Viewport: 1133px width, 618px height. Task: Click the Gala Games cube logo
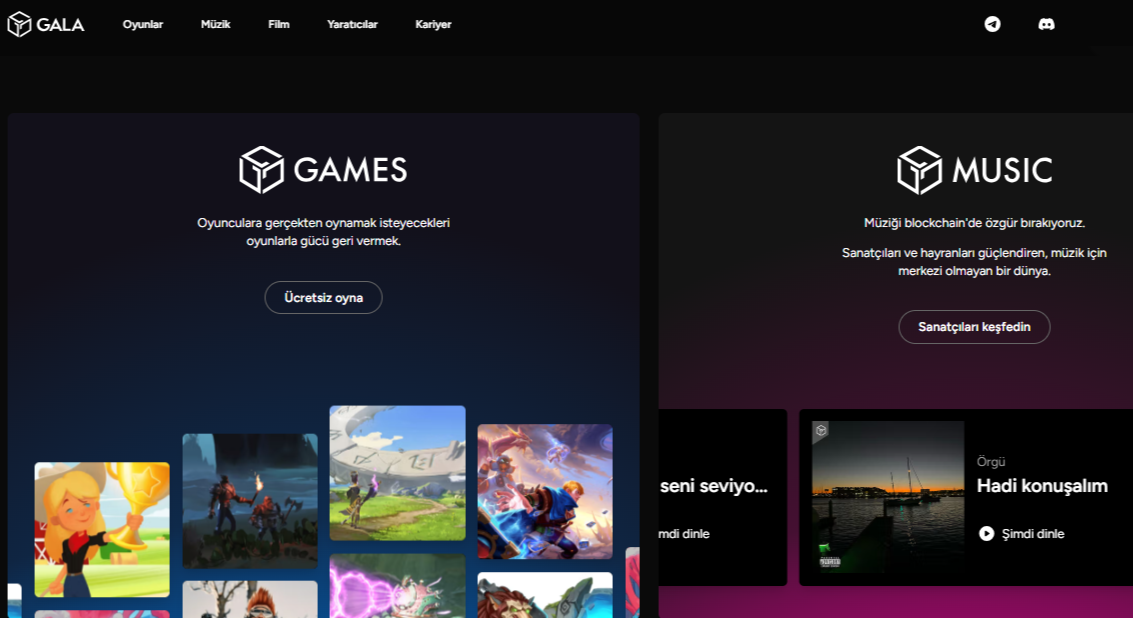coord(262,170)
